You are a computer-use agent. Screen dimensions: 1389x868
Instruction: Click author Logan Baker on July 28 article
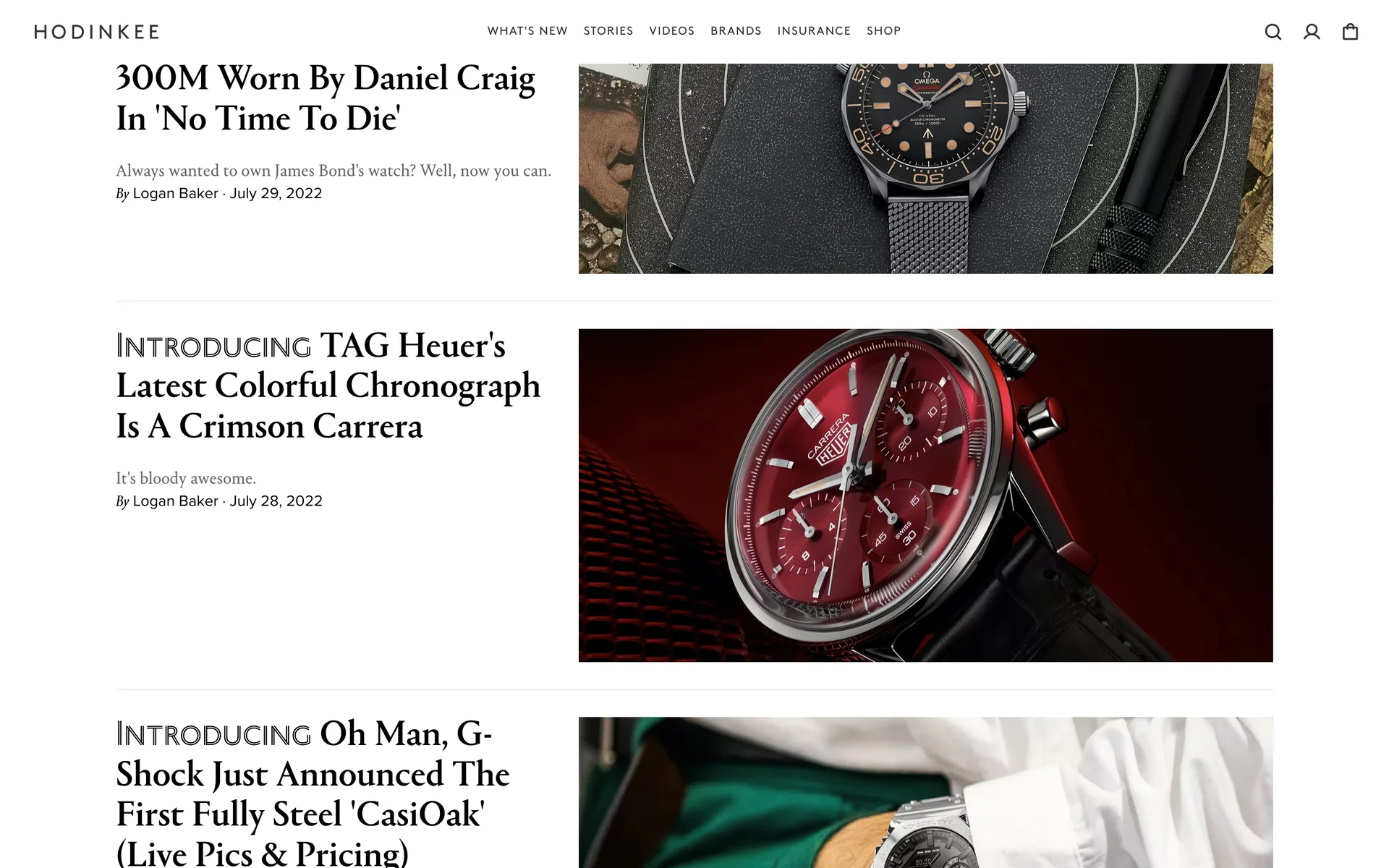click(x=175, y=501)
